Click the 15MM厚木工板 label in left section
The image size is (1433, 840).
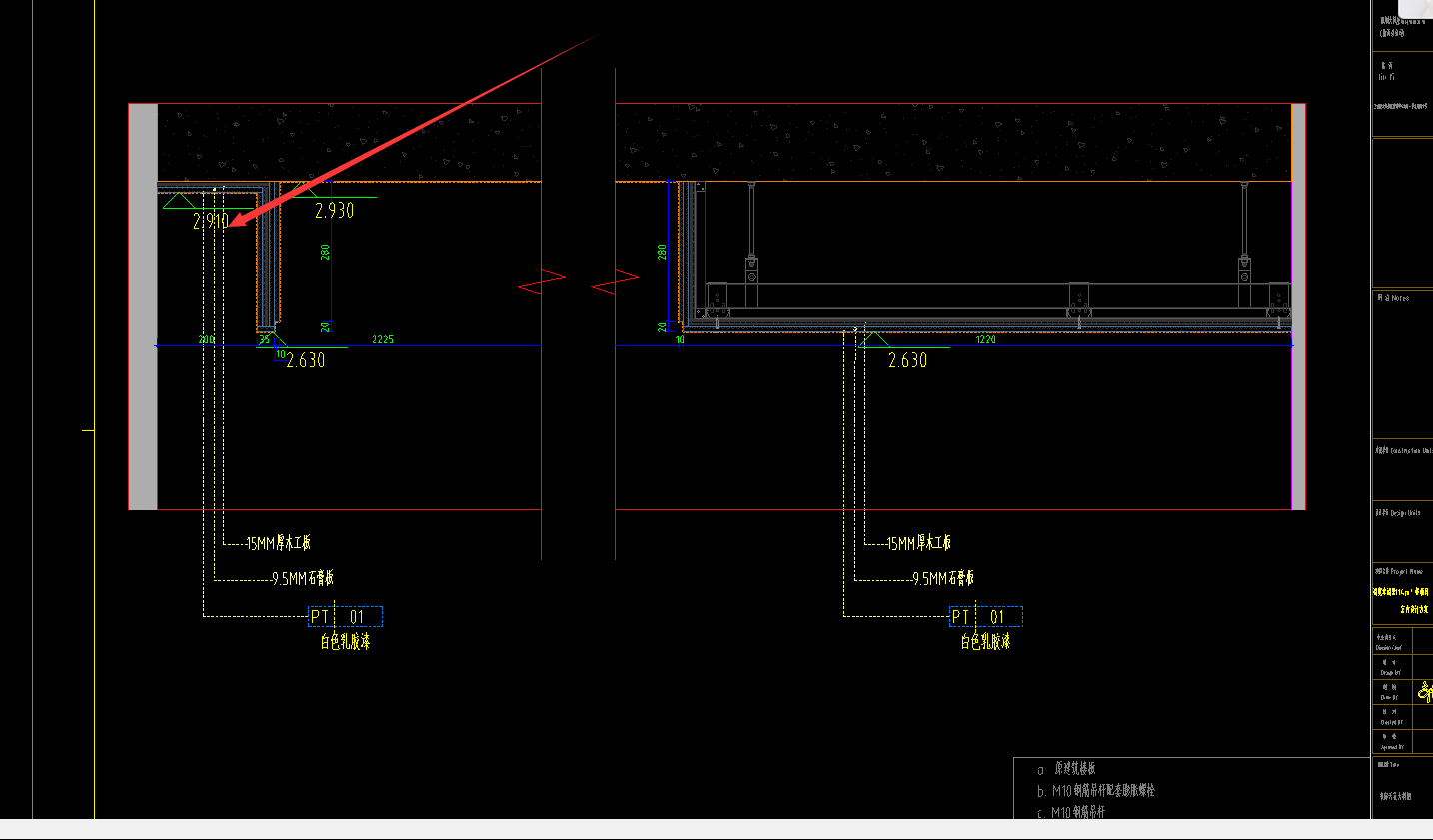(278, 543)
